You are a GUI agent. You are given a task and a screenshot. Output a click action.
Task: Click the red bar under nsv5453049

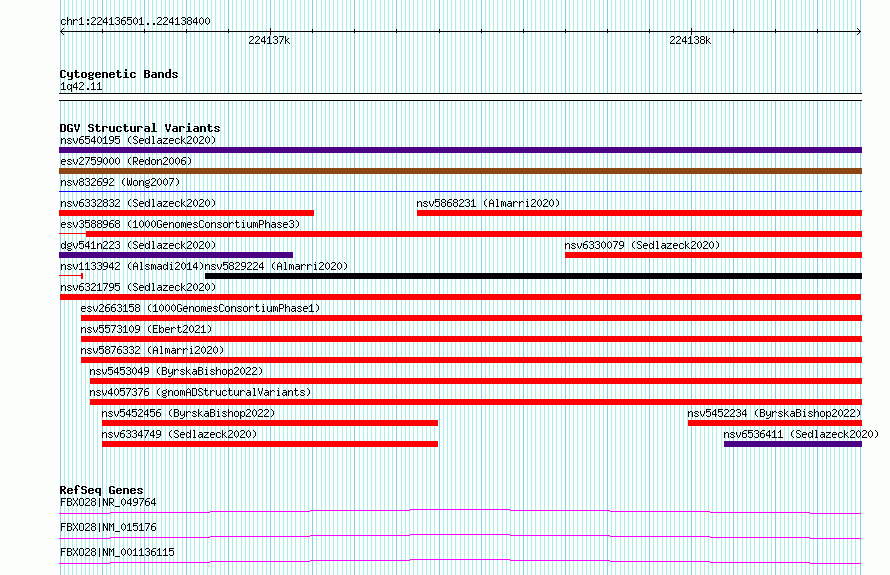(476, 381)
